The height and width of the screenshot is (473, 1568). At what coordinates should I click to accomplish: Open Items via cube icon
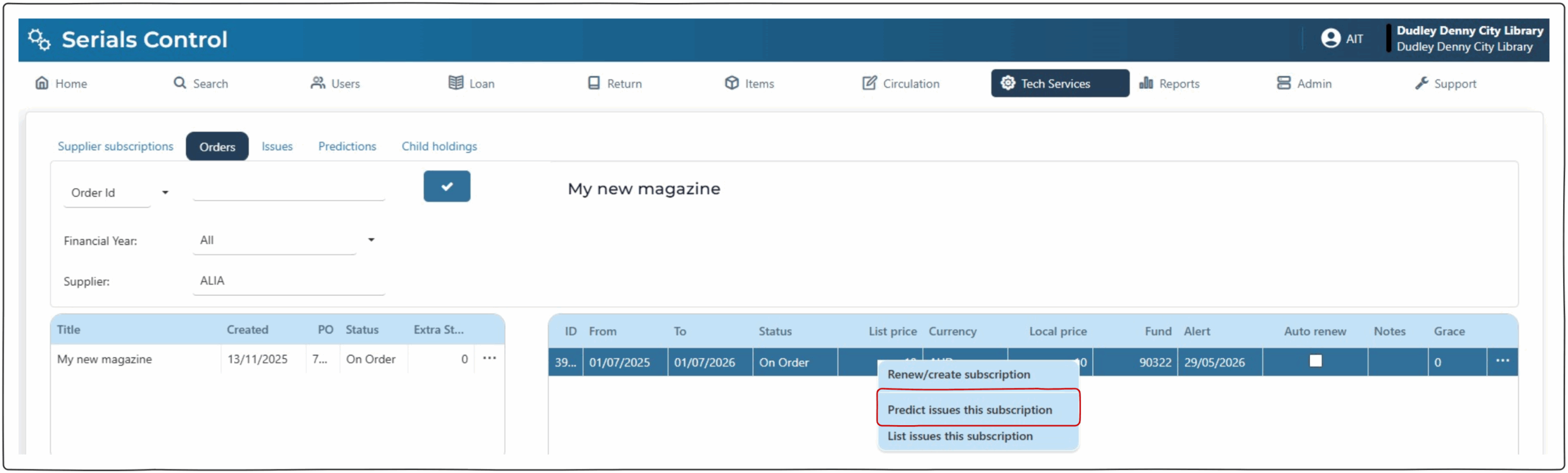(x=731, y=83)
